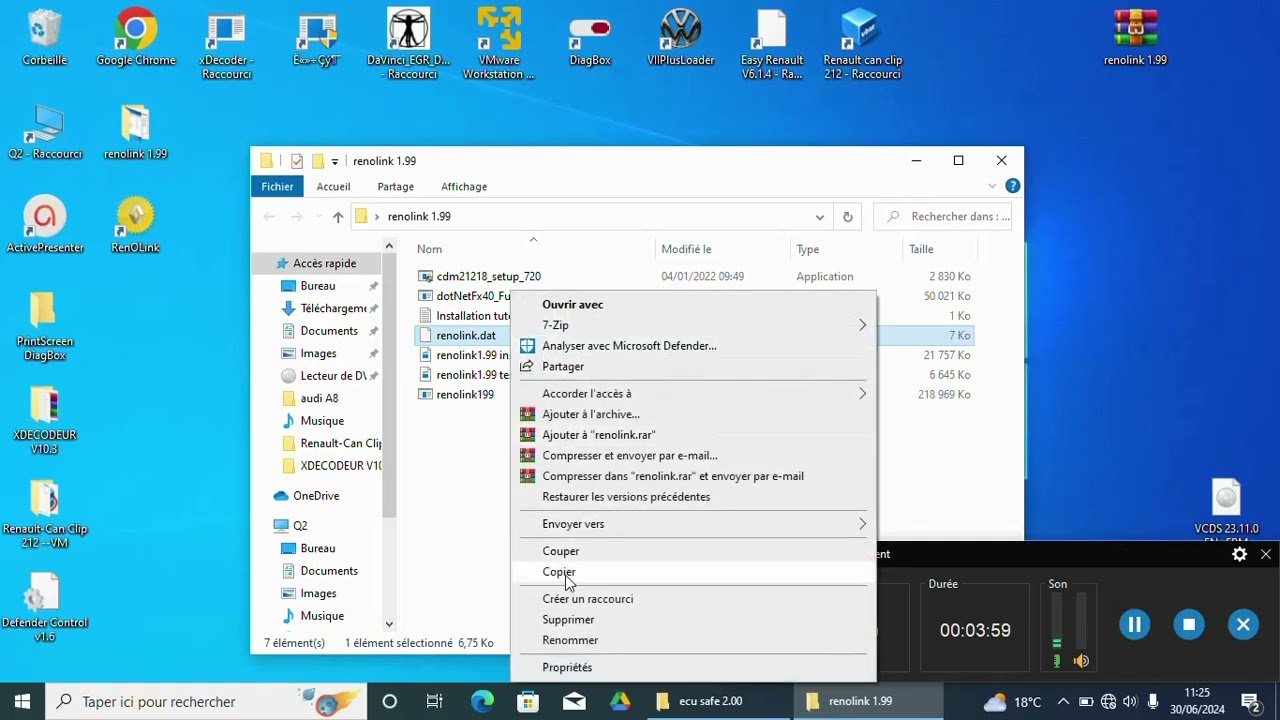This screenshot has width=1280, height=720.
Task: Open Propriétés from the context menu
Action: coord(692,667)
